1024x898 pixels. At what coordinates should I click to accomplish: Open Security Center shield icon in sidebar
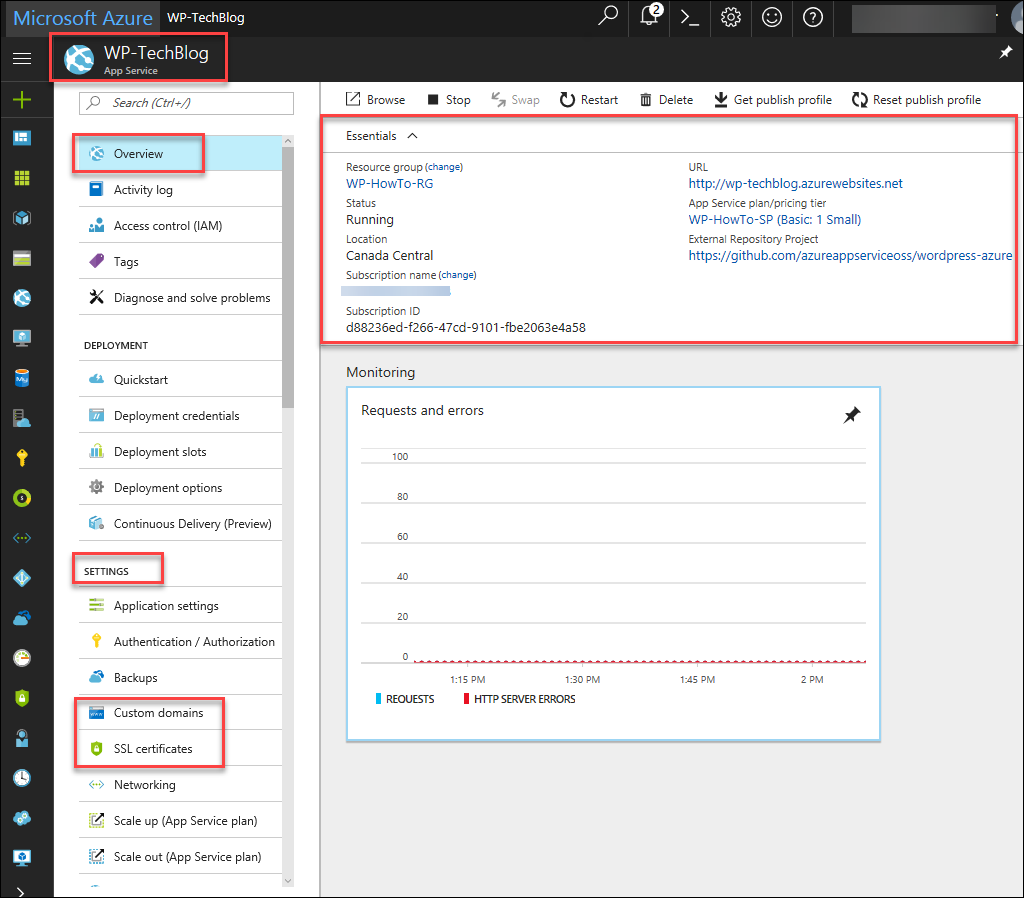[22, 698]
